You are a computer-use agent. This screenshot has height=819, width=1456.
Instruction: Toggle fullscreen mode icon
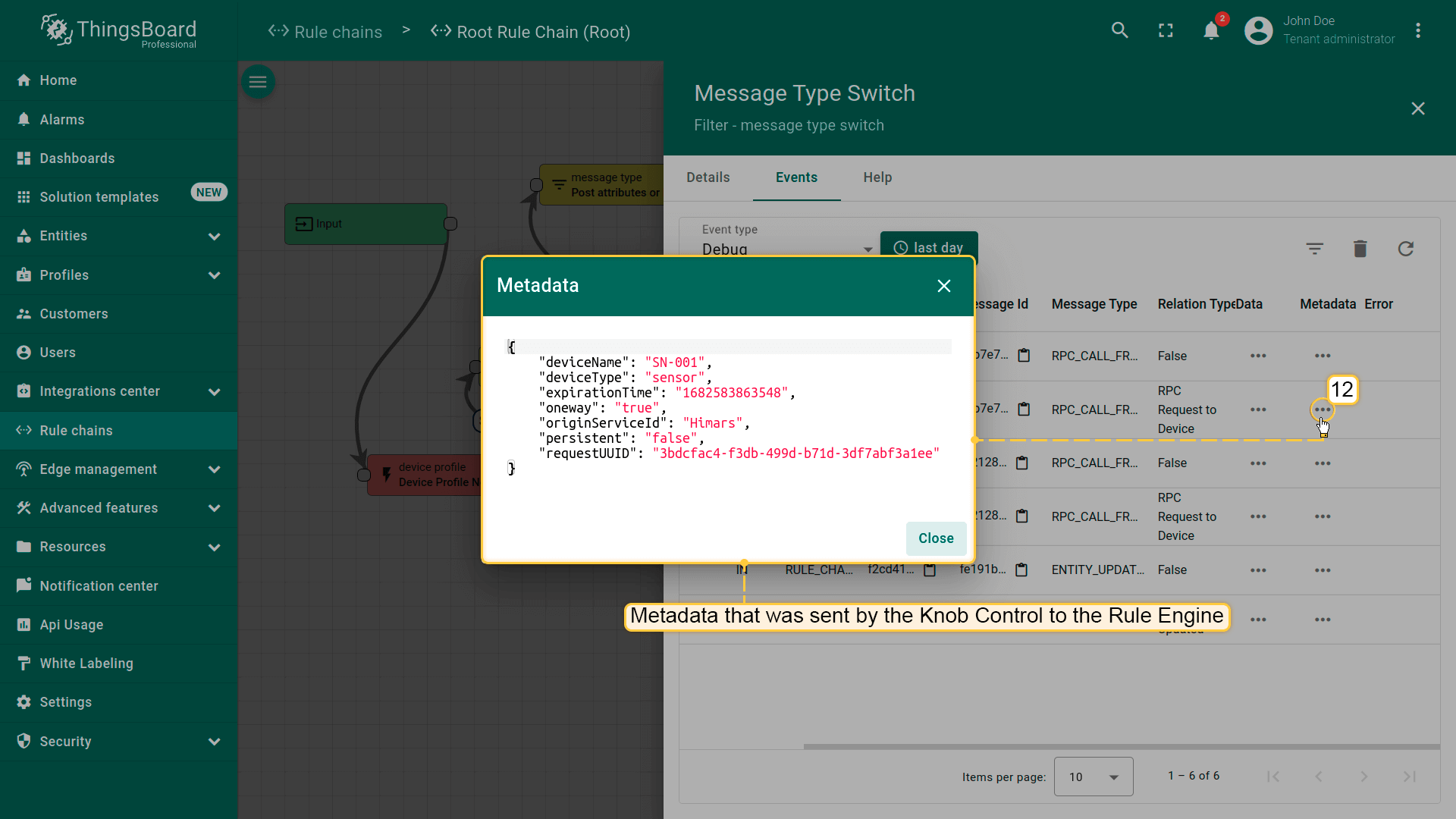(1166, 31)
